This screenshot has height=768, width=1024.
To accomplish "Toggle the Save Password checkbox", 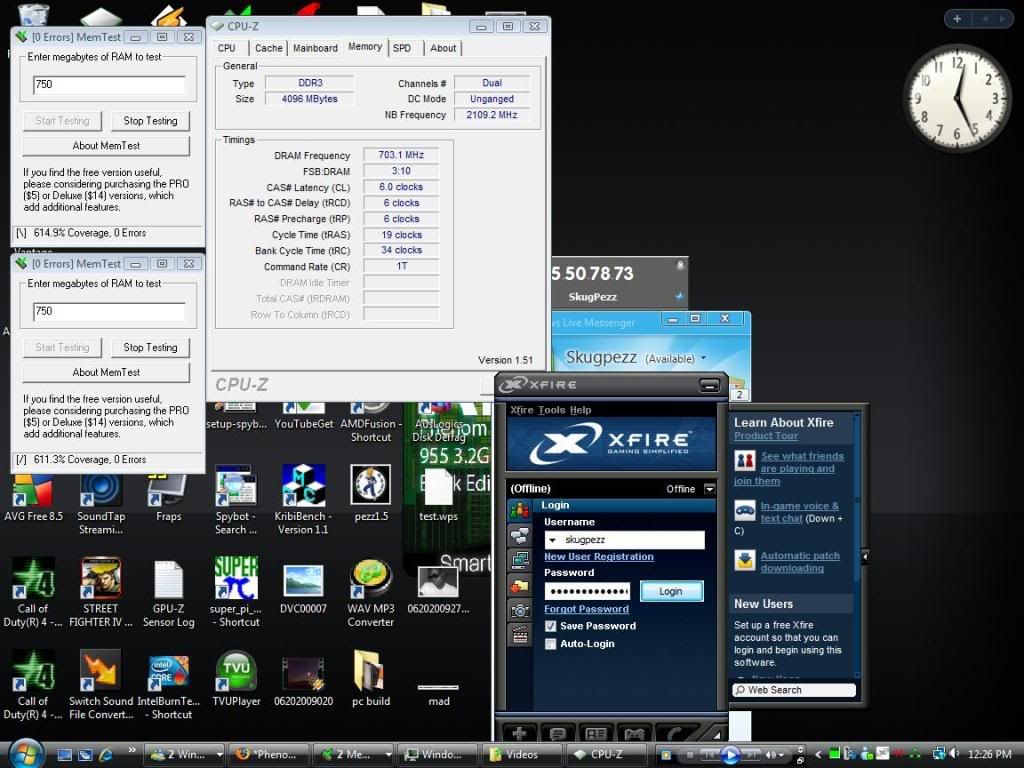I will tap(551, 626).
